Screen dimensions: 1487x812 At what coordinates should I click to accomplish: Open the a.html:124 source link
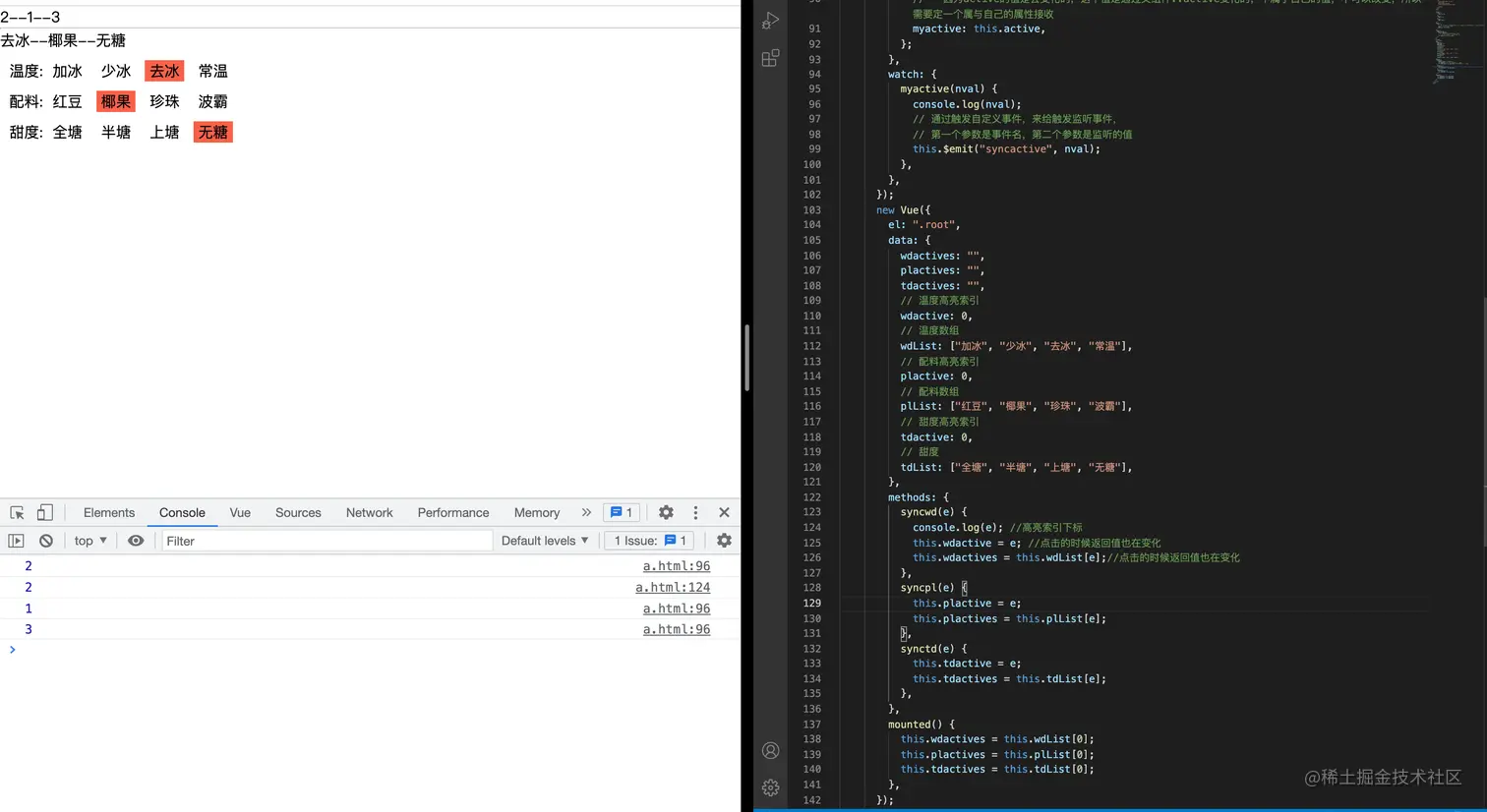pos(673,587)
